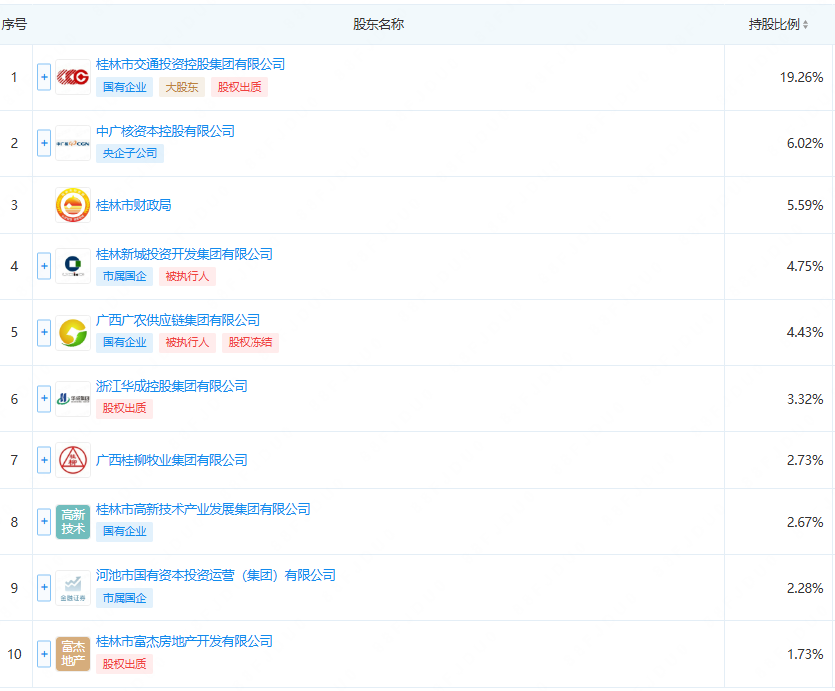Click 被执行人 tag under 广西广农供应链集团
The height and width of the screenshot is (691, 835).
[187, 342]
